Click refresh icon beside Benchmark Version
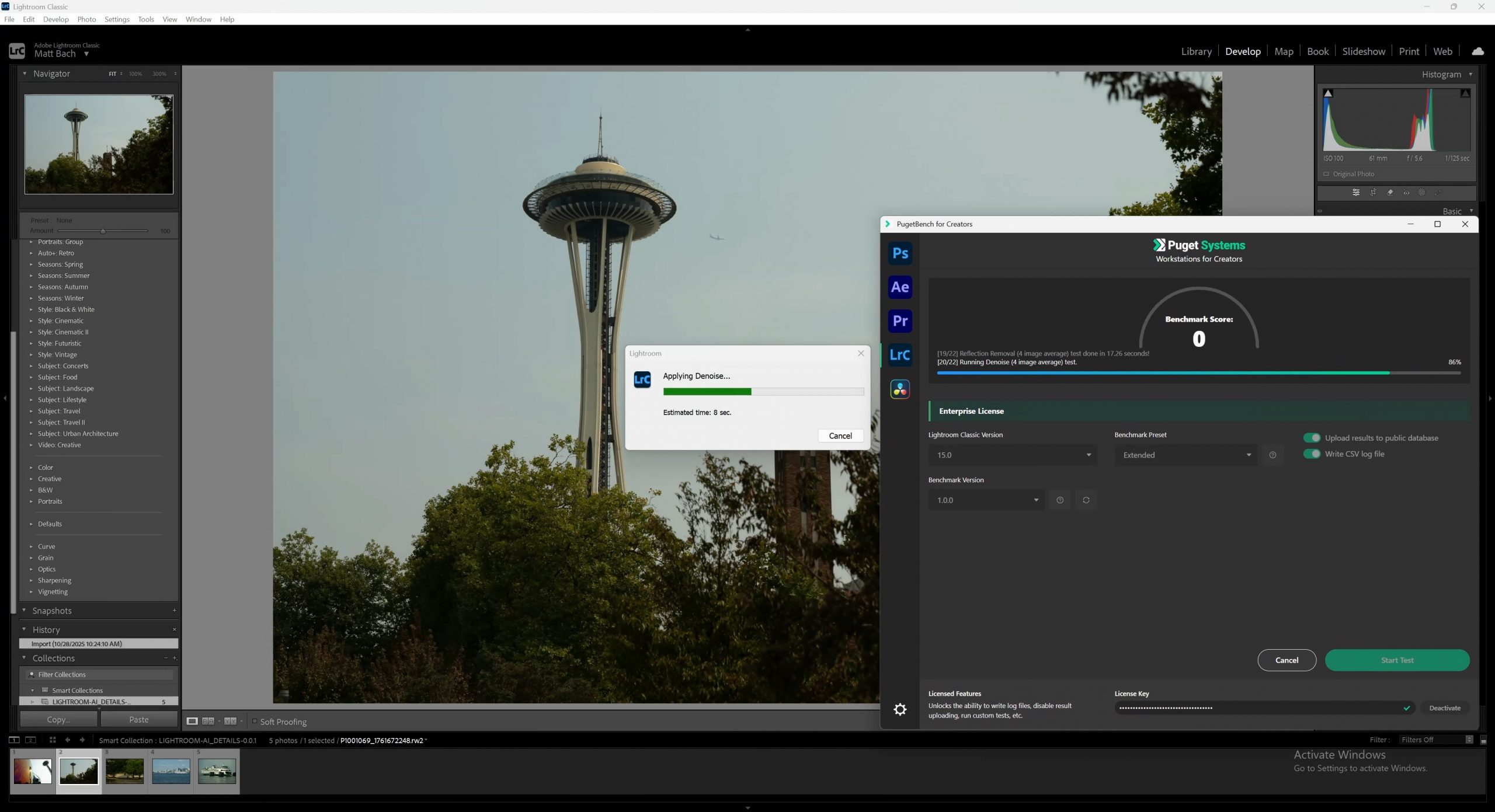The height and width of the screenshot is (812, 1495). coord(1086,500)
